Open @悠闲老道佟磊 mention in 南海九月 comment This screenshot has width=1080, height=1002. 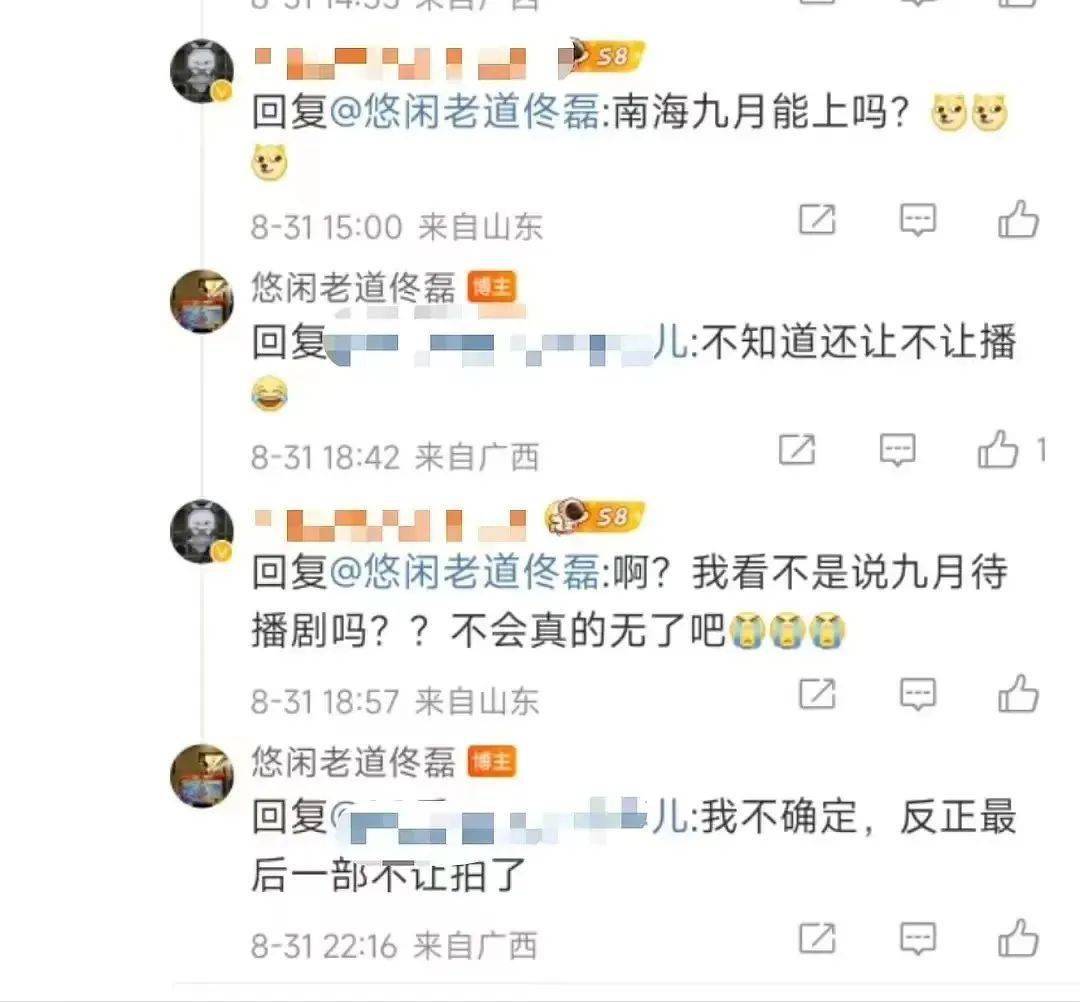(465, 112)
